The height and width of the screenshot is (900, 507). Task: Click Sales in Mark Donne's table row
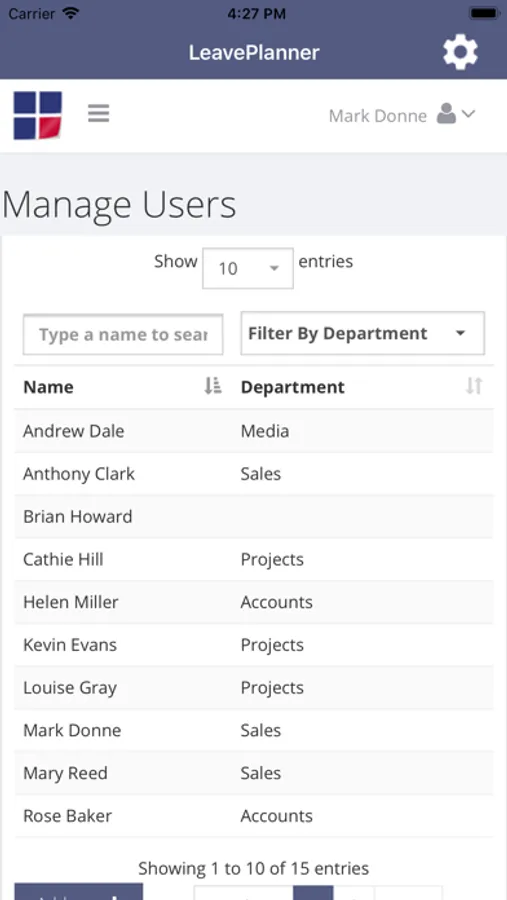(261, 731)
